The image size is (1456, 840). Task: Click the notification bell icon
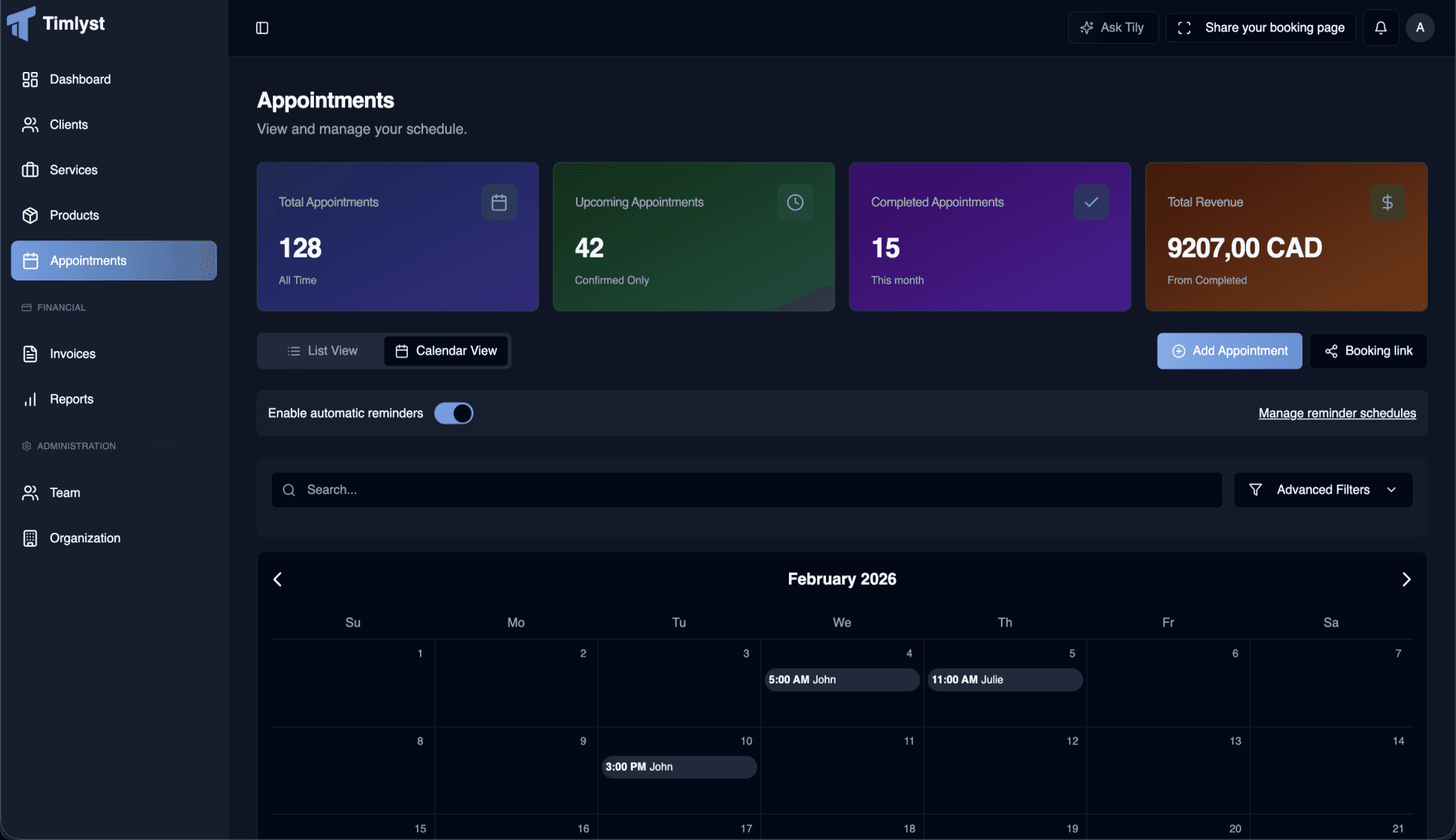(1380, 27)
